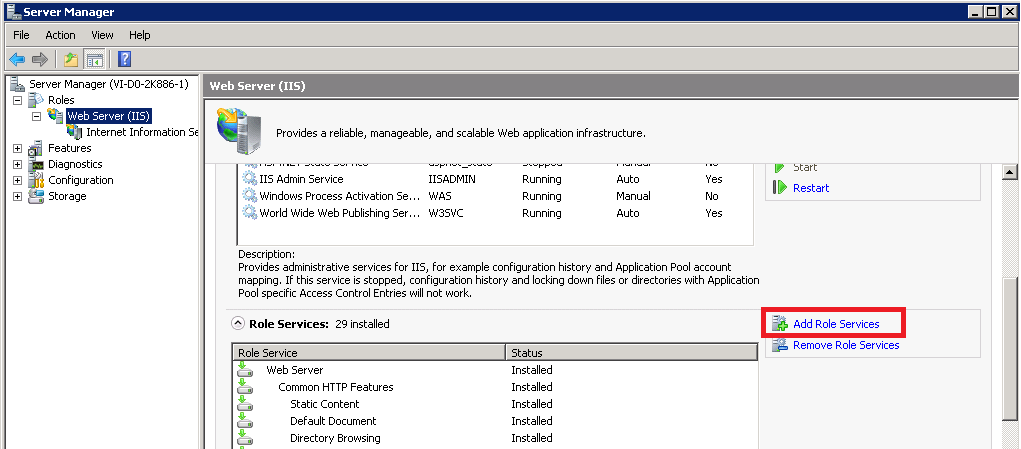Click the Server Manager root node icon
The height and width of the screenshot is (449, 1021).
click(18, 84)
